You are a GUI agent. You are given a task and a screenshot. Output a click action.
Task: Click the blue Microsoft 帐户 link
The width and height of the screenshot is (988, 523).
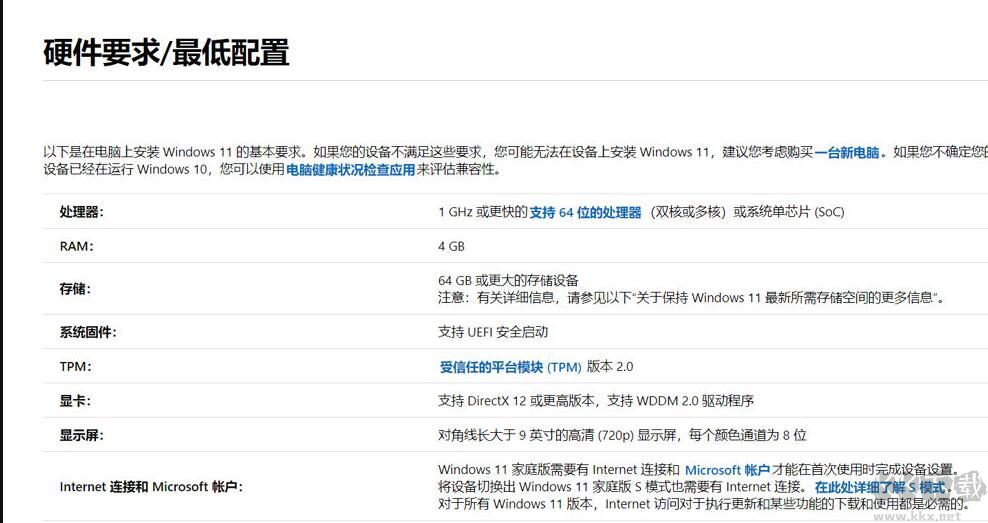(727, 470)
